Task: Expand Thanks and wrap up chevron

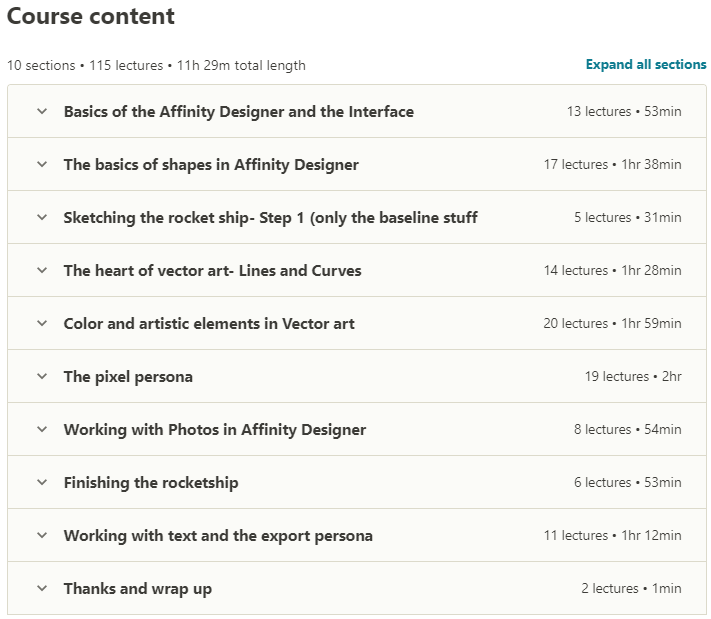Action: tap(42, 588)
